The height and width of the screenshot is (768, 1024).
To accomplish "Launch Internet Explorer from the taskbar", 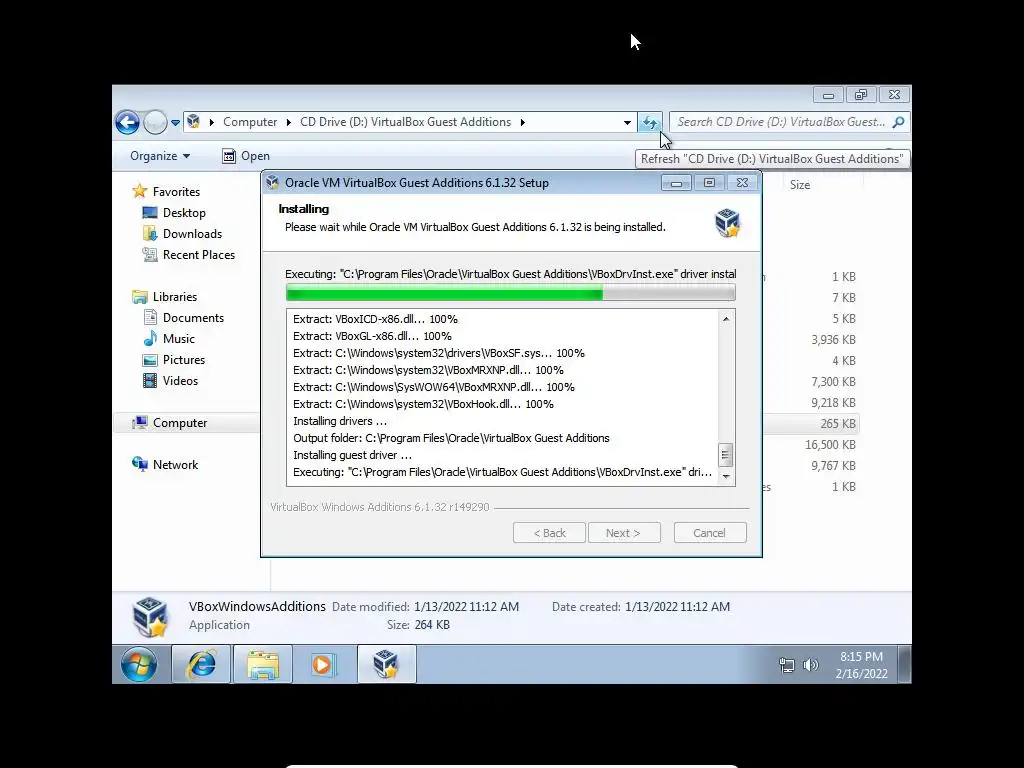I will (201, 665).
